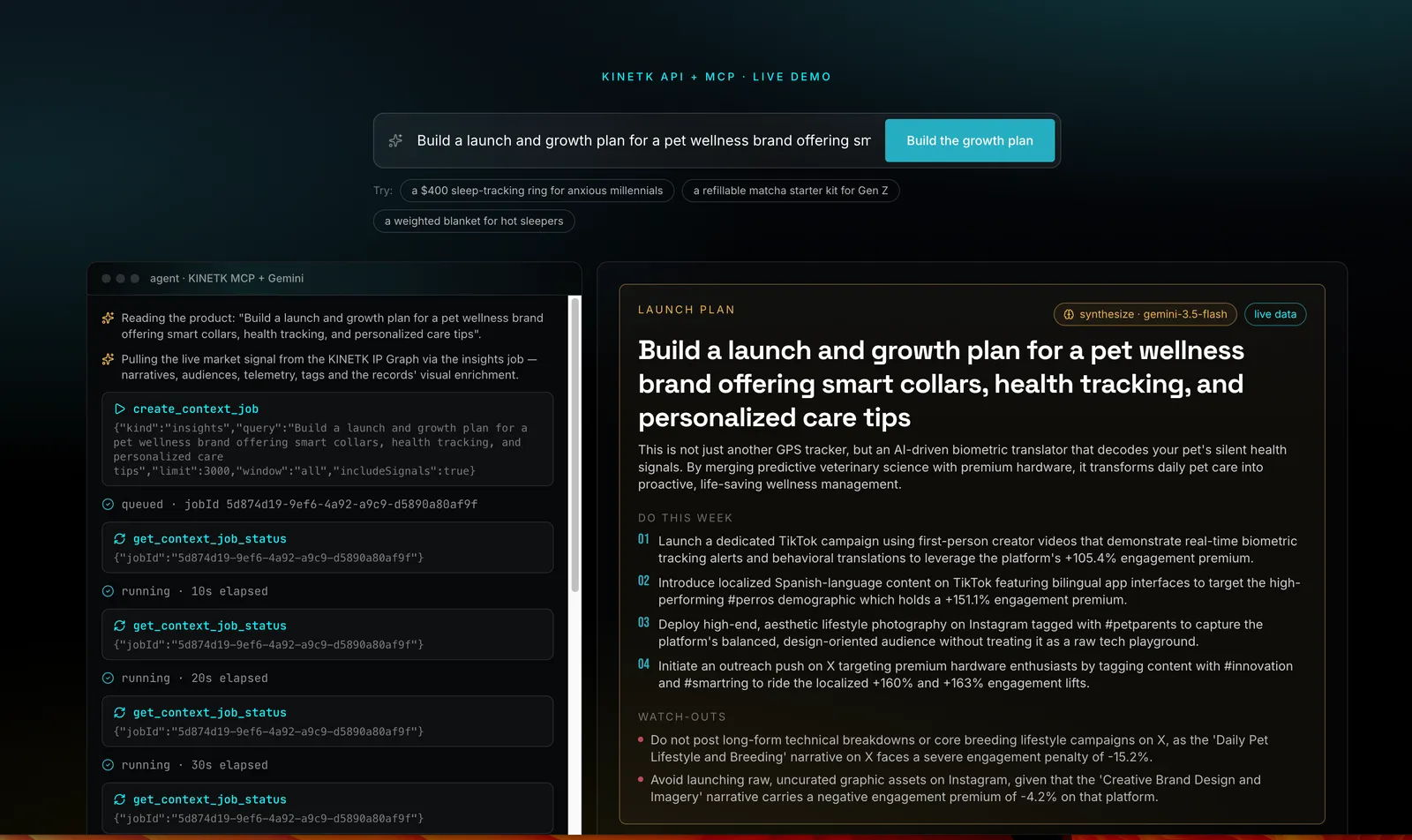Click the 'WATCH-OUTS' section label
Viewport: 1412px width, 840px height.
(682, 717)
